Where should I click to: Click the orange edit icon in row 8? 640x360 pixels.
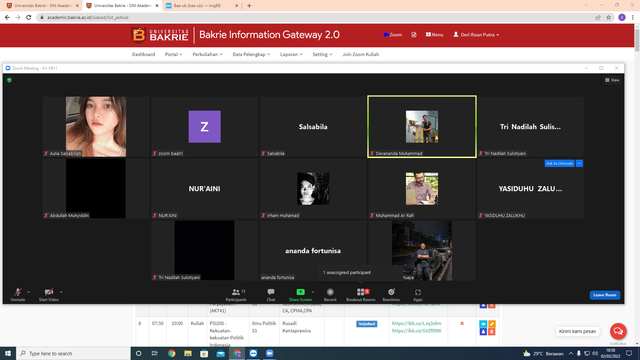pos(492,324)
